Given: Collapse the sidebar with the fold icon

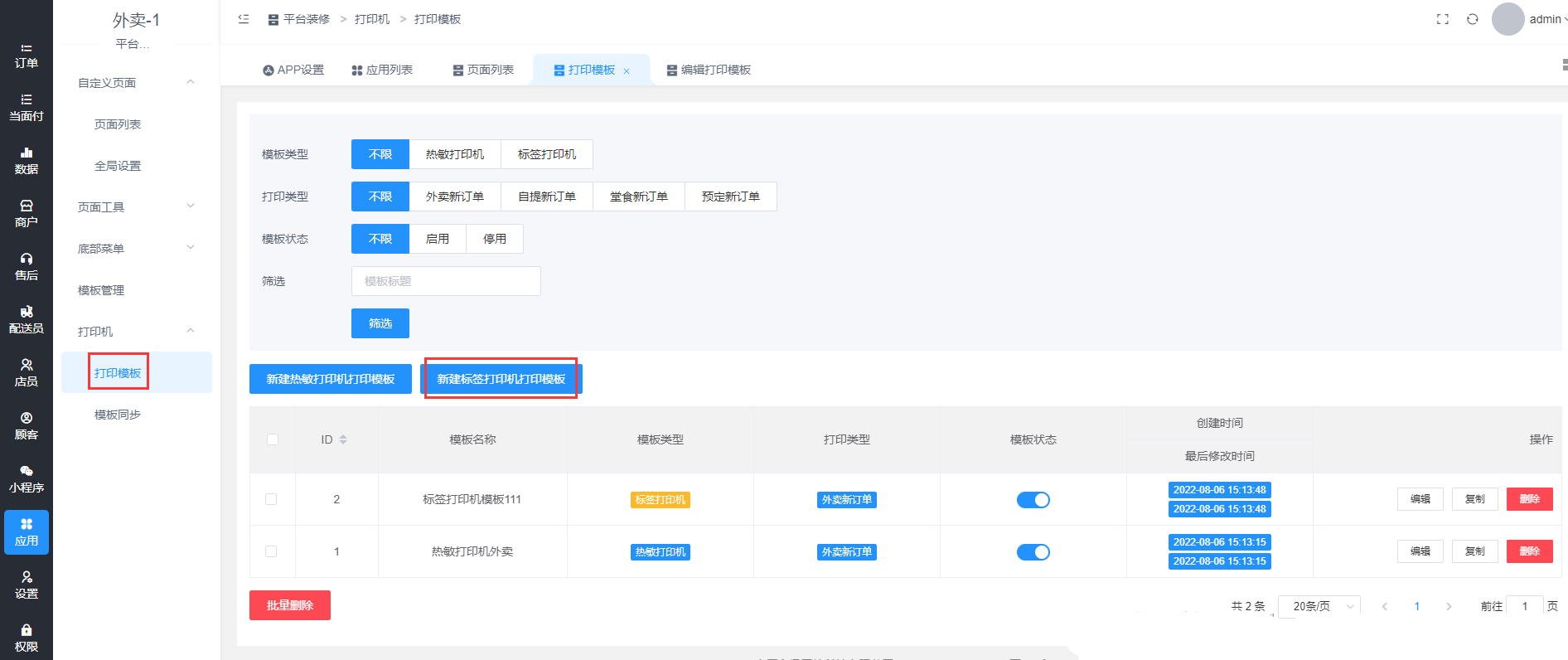Looking at the screenshot, I should coord(244,19).
